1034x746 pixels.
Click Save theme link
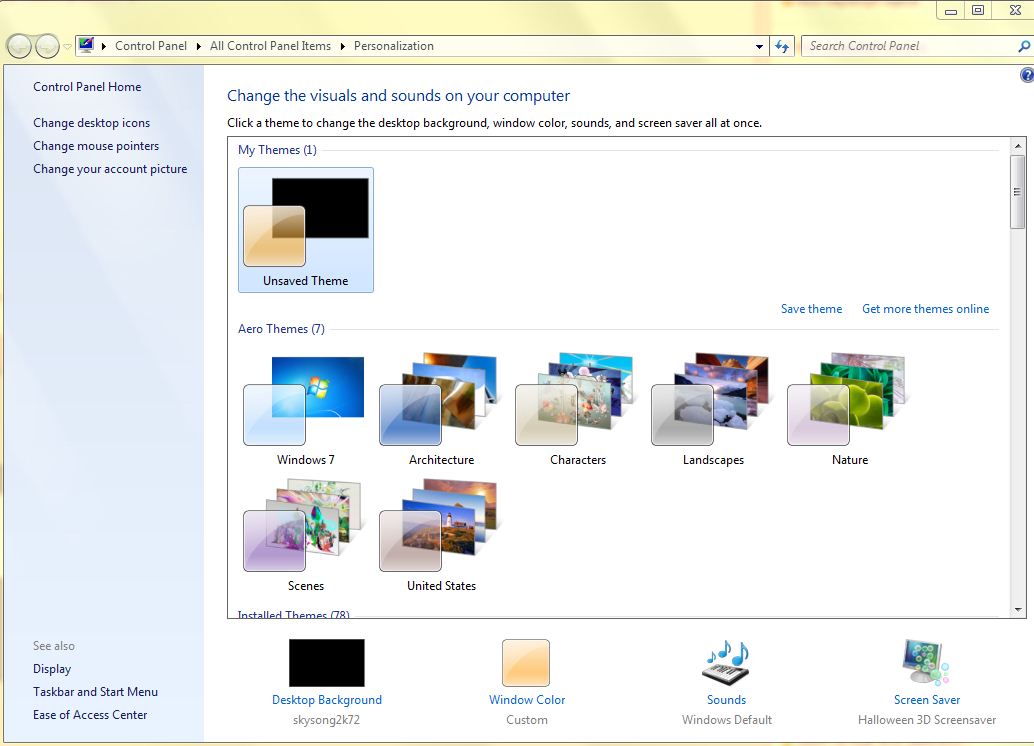point(811,309)
